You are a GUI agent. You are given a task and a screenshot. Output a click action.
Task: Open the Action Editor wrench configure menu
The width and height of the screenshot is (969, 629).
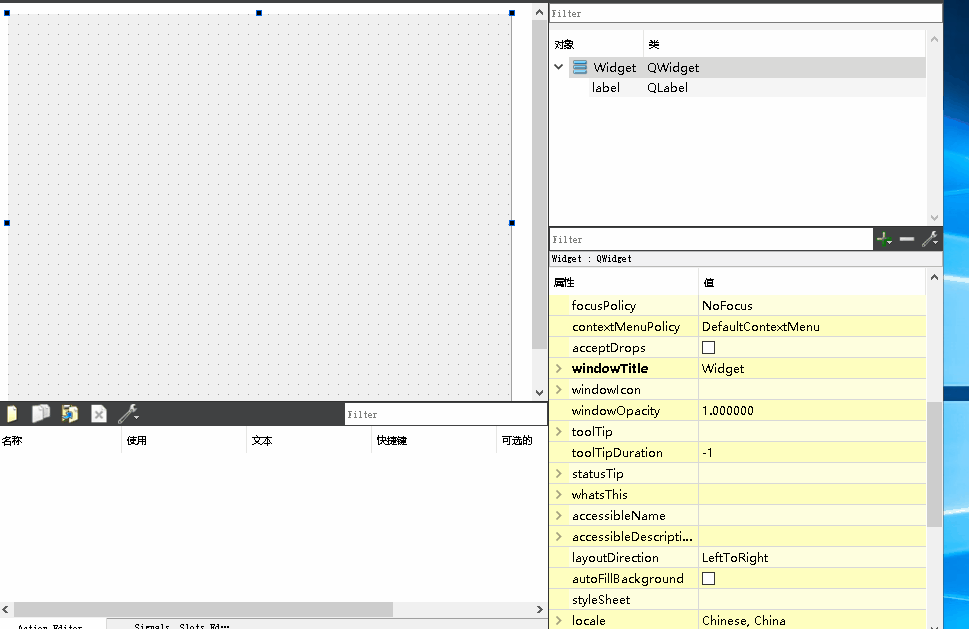coord(128,413)
